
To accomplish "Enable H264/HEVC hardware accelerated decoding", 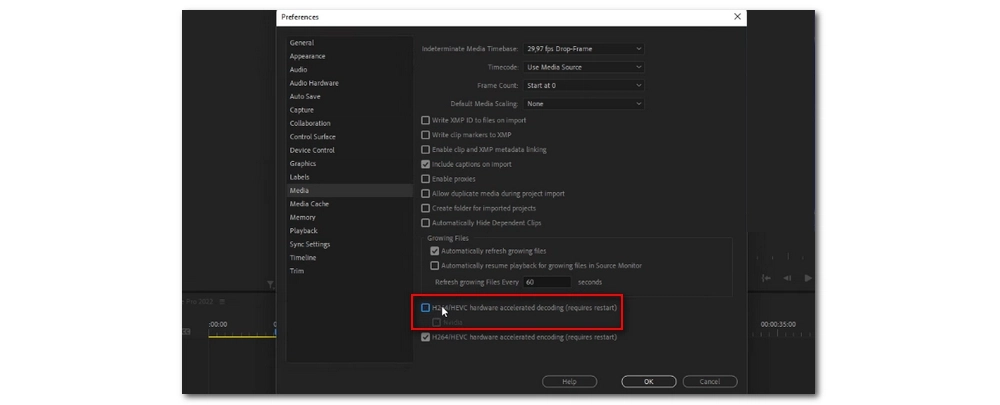I will (425, 307).
